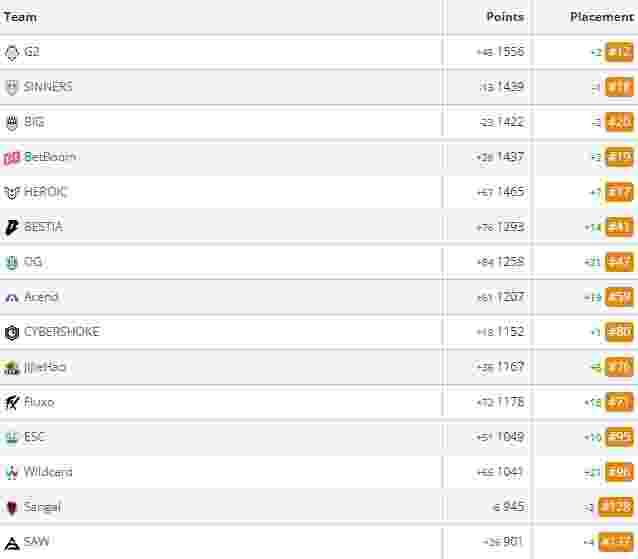638x559 pixels.
Task: Click HEROIC's #17 placement badge
Action: point(619,192)
